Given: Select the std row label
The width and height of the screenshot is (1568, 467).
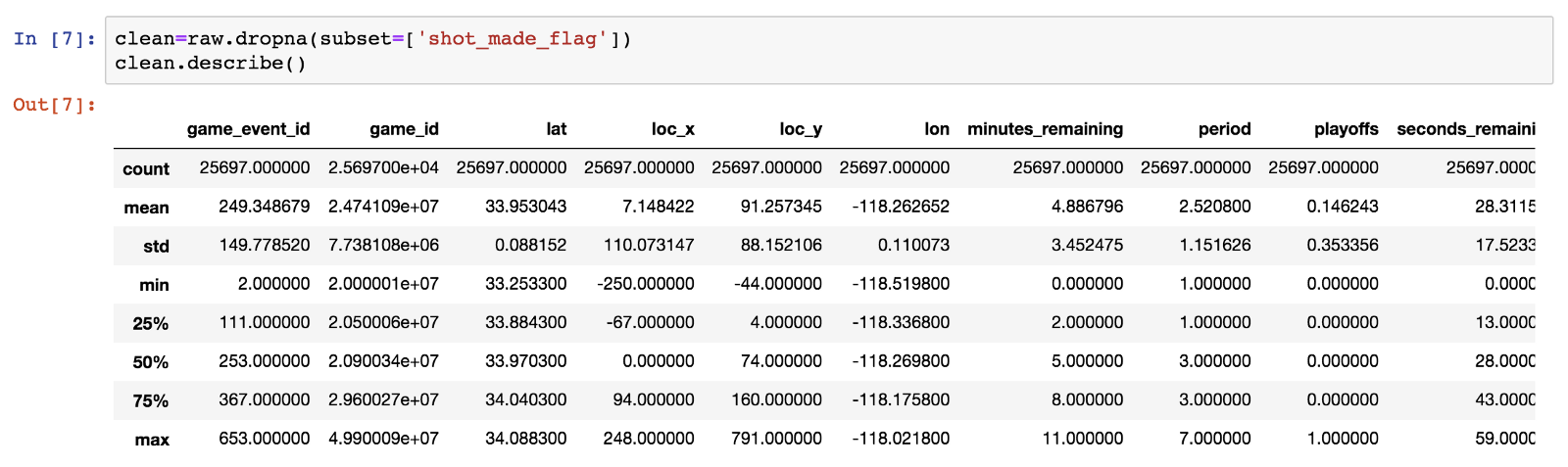Looking at the screenshot, I should coord(156,247).
